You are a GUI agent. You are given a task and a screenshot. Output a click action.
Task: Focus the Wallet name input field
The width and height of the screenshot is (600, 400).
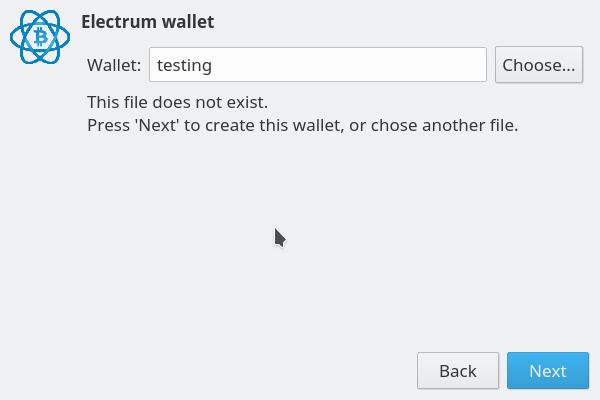(x=318, y=65)
